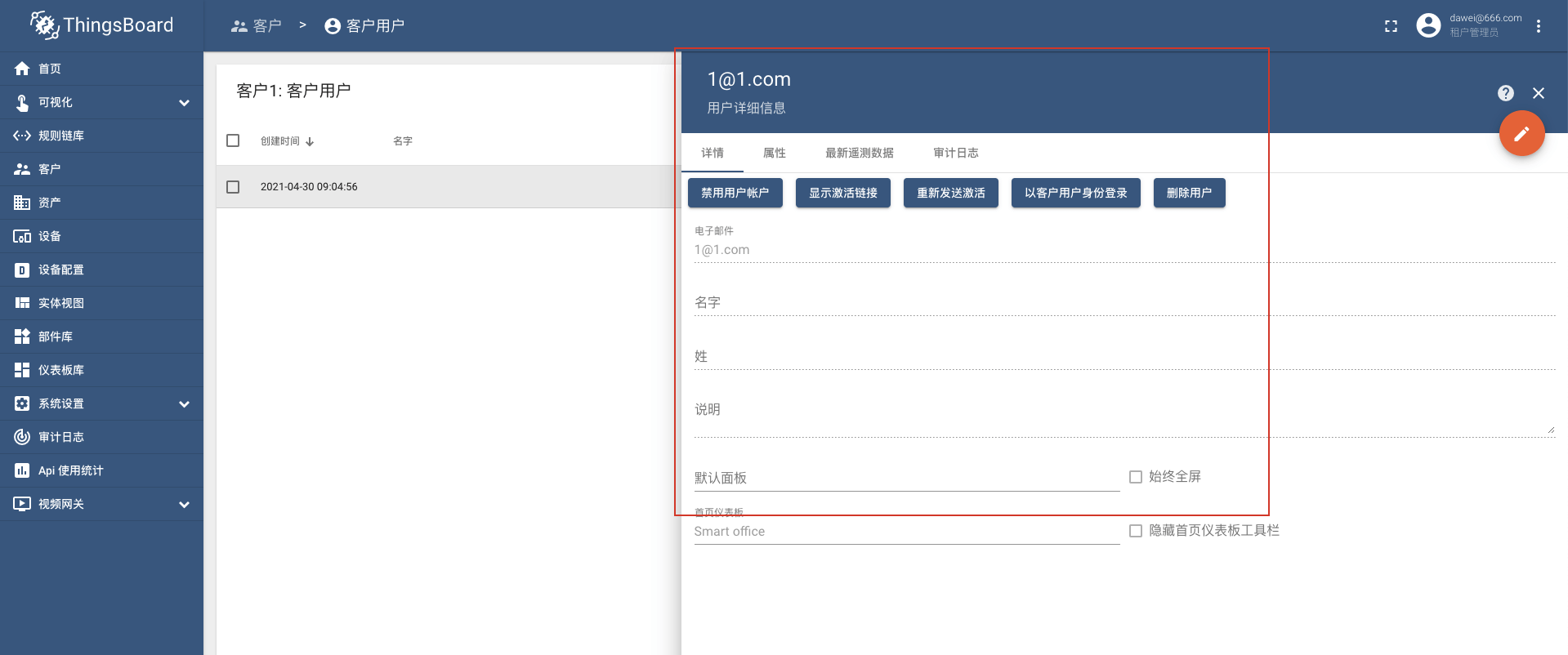Click the 删除用户 button

point(1190,193)
